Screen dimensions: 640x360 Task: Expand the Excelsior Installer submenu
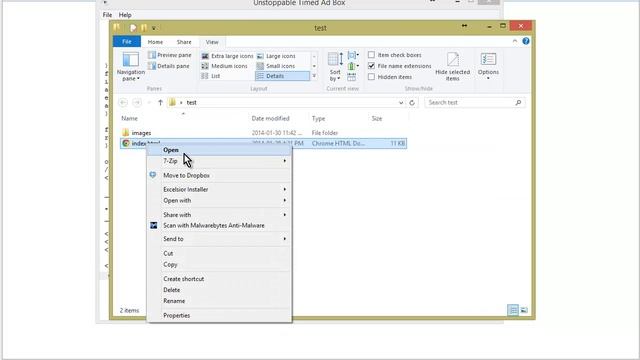[220, 189]
